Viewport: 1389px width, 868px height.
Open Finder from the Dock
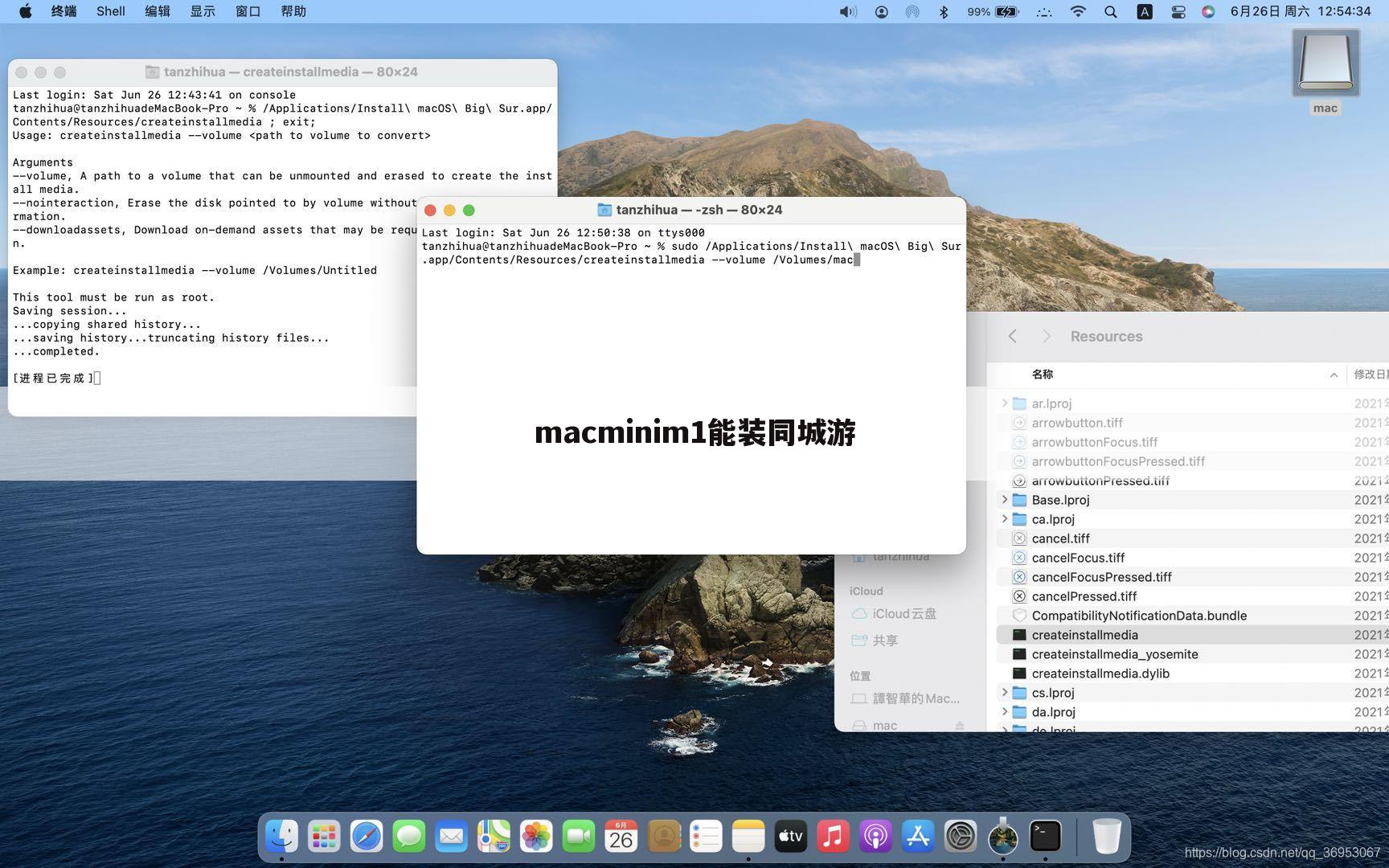[282, 837]
